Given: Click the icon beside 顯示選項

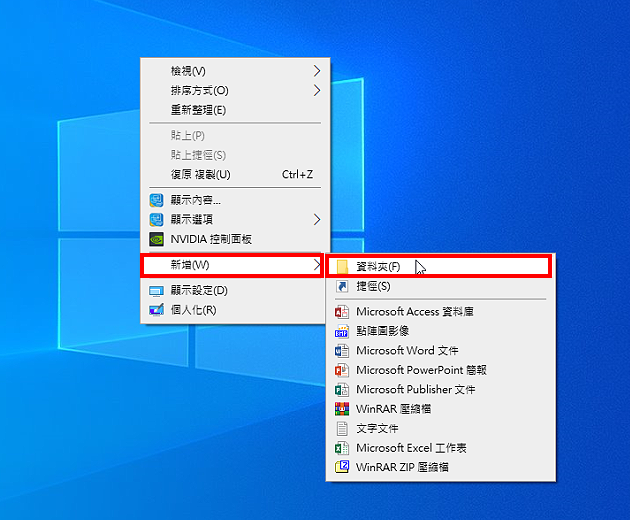Looking at the screenshot, I should [x=156, y=219].
